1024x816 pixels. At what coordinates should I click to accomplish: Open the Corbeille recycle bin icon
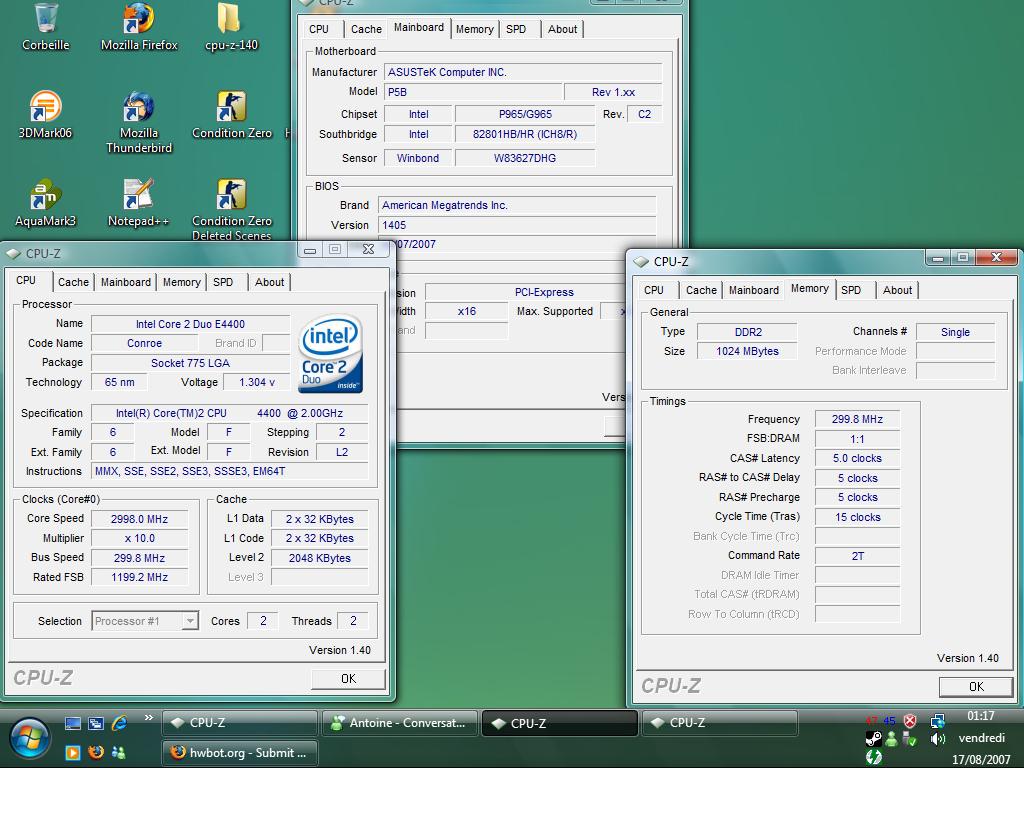[45, 26]
